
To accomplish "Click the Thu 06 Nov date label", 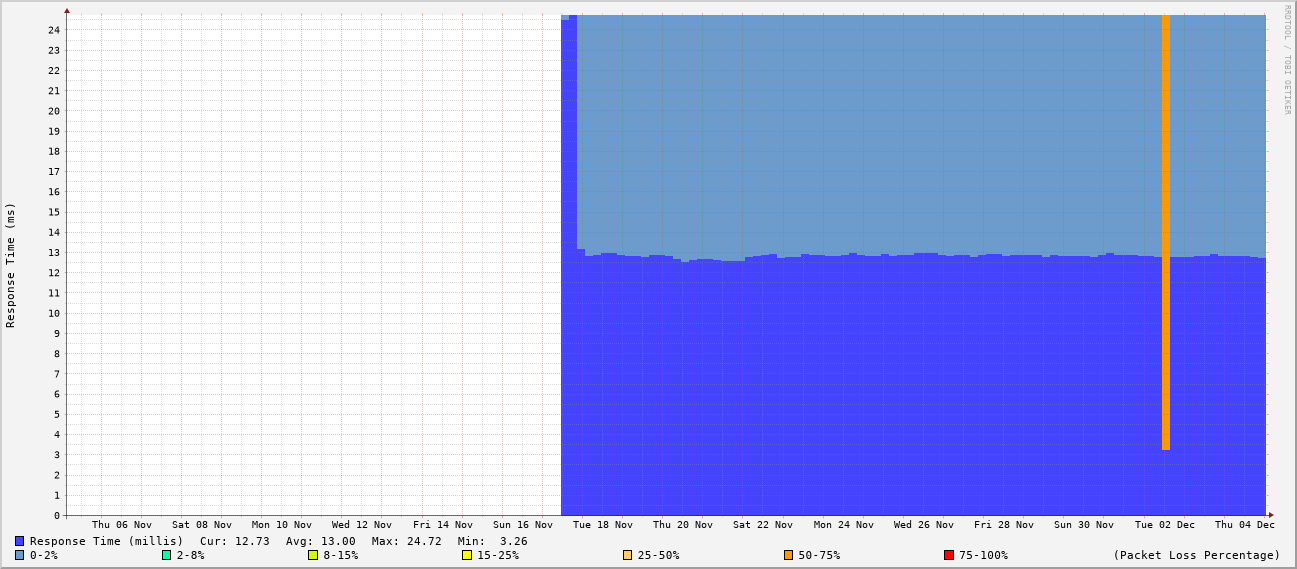I will coord(122,525).
